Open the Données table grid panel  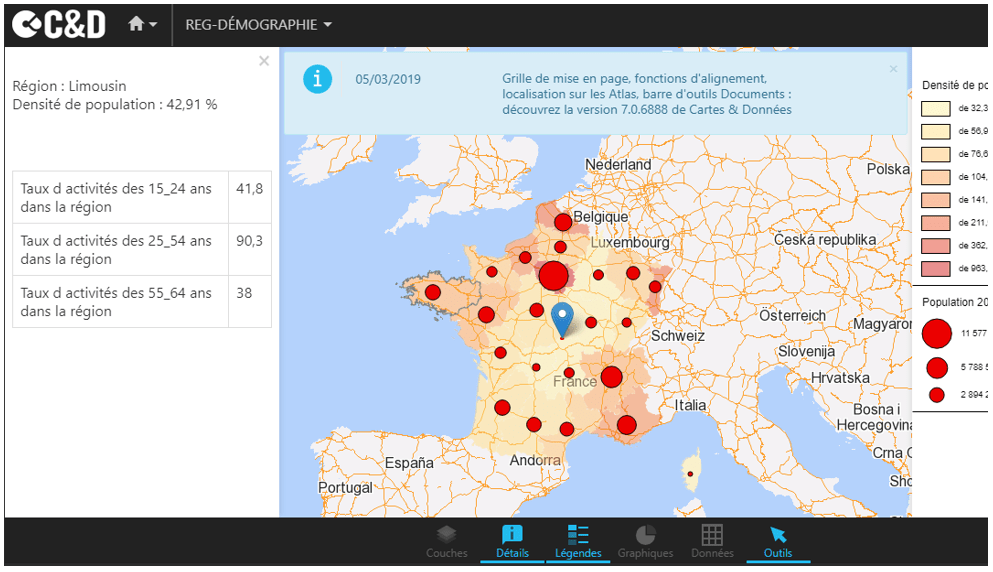[712, 541]
